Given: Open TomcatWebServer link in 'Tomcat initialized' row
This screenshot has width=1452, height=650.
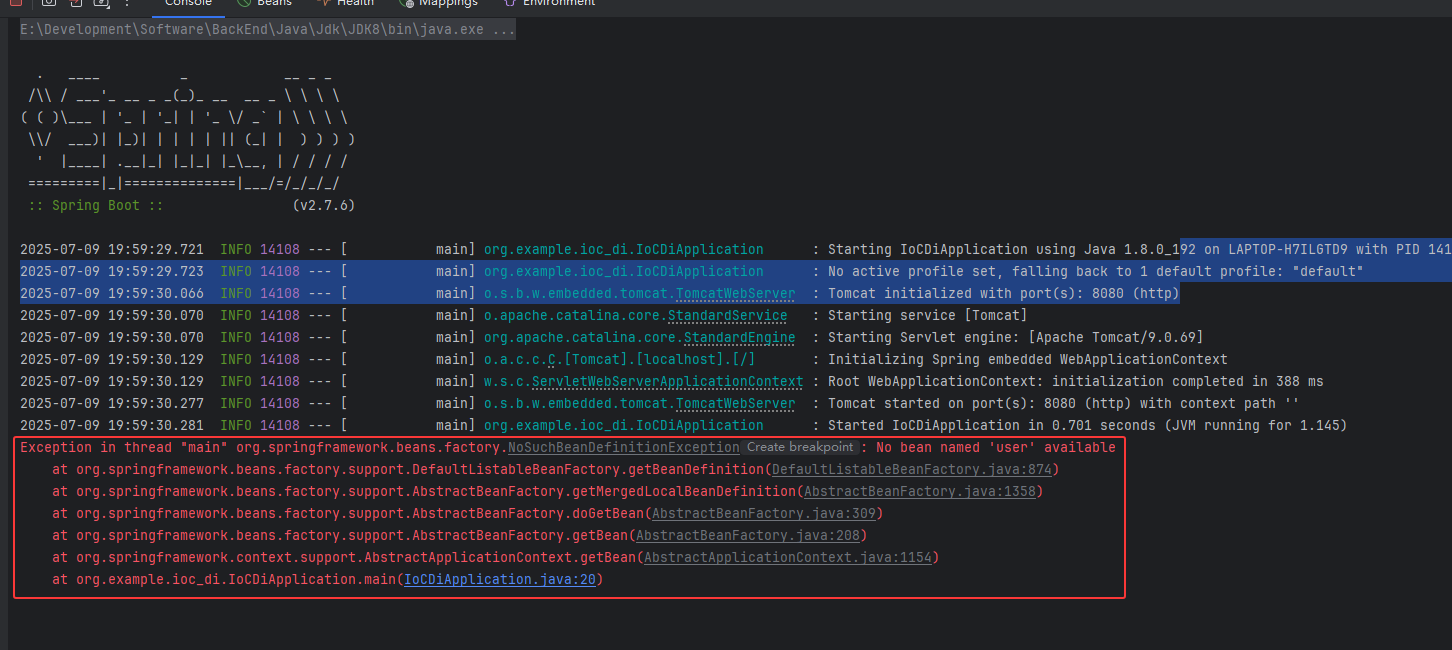Looking at the screenshot, I should [735, 294].
